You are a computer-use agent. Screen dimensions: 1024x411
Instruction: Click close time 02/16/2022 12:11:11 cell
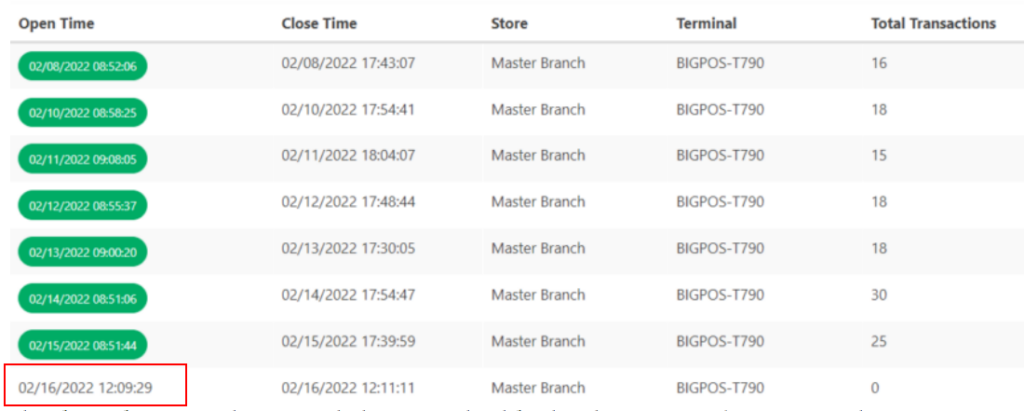pyautogui.click(x=348, y=386)
